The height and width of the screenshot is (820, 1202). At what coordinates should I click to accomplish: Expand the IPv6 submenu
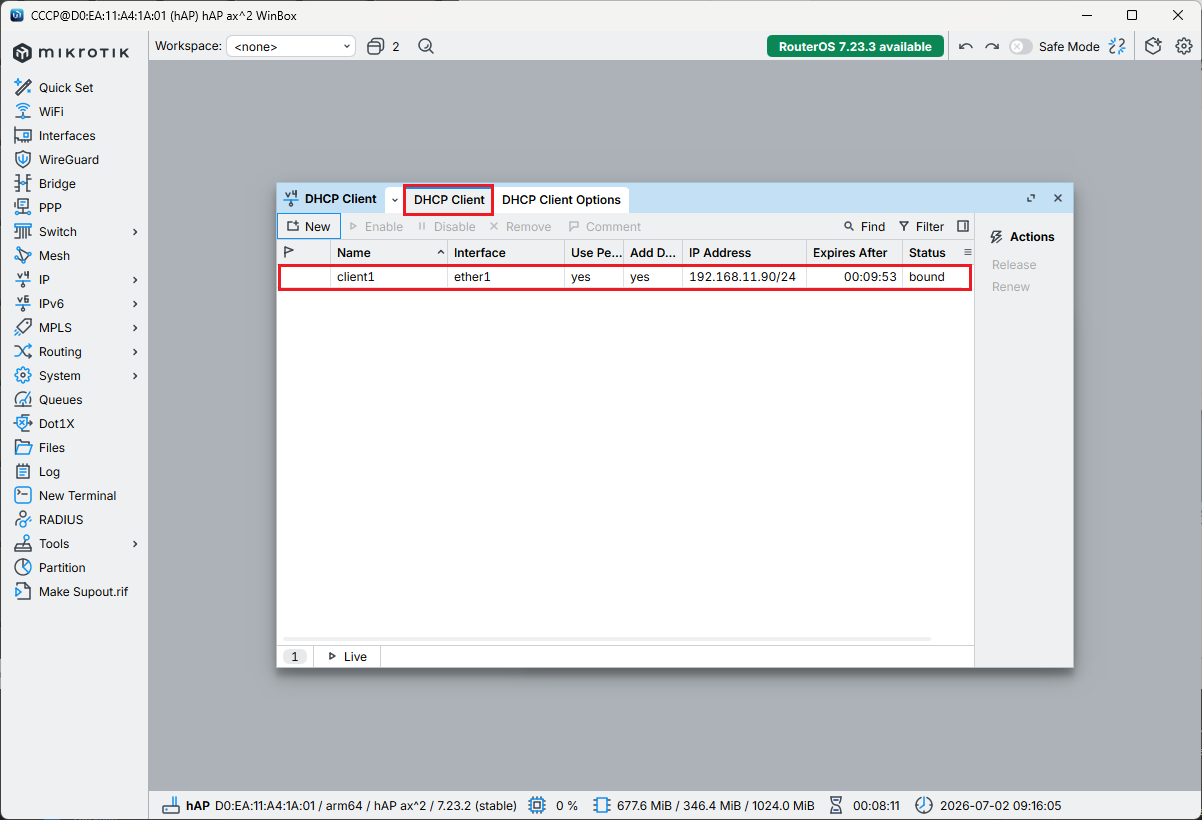(x=135, y=303)
